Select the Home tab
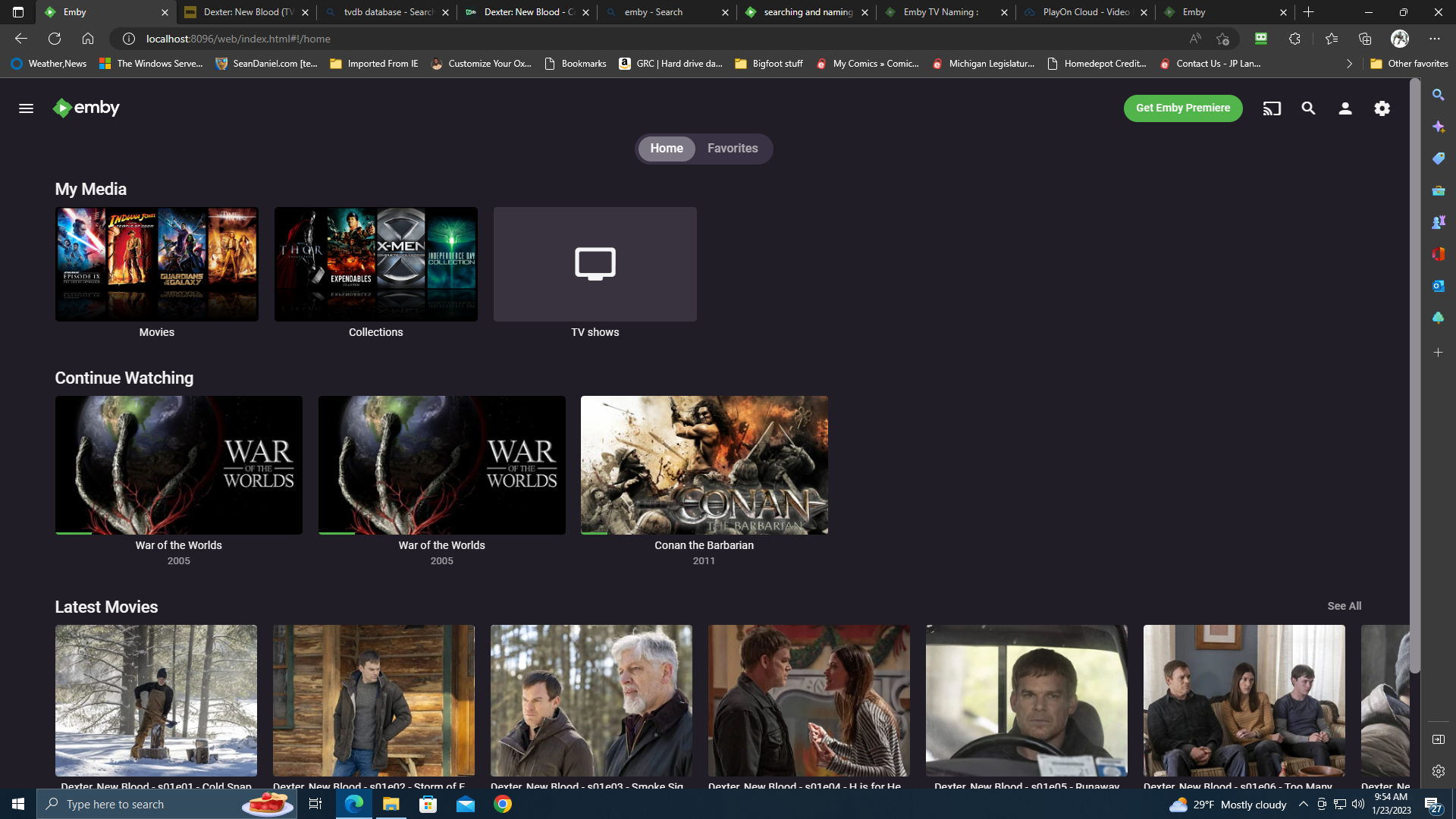The width and height of the screenshot is (1456, 819). (666, 149)
